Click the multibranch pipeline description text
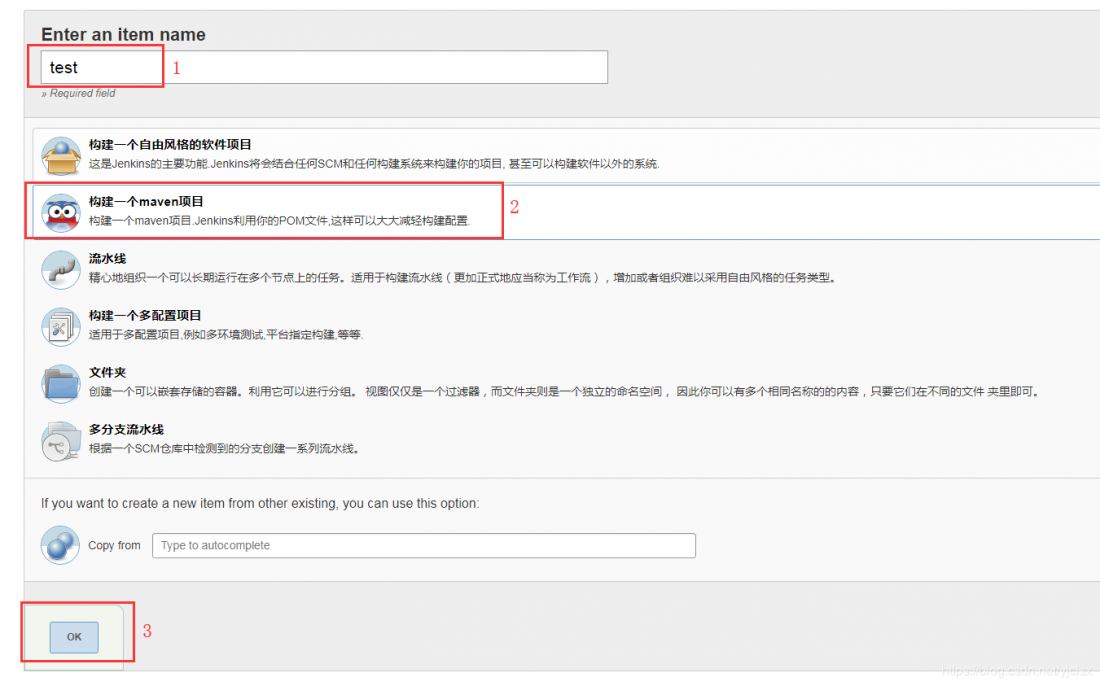 coord(224,448)
